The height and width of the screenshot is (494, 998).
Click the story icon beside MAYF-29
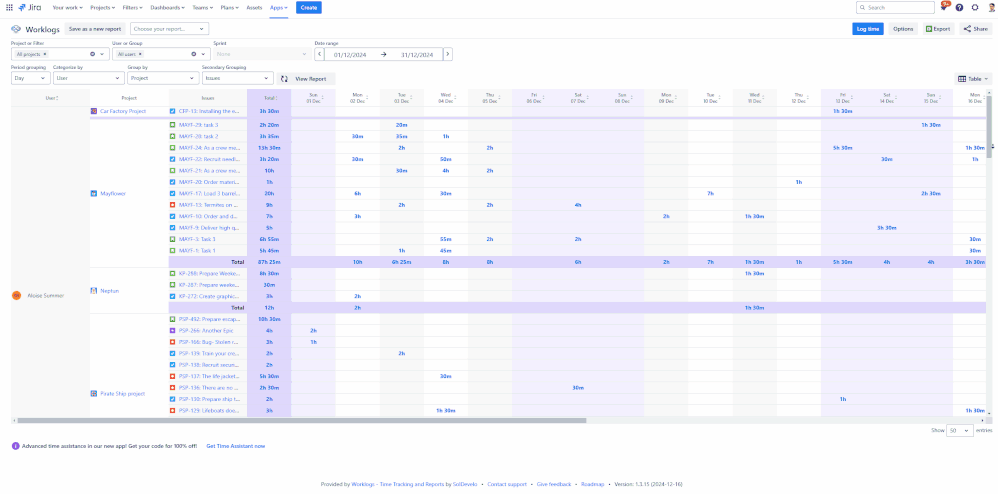pyautogui.click(x=172, y=125)
